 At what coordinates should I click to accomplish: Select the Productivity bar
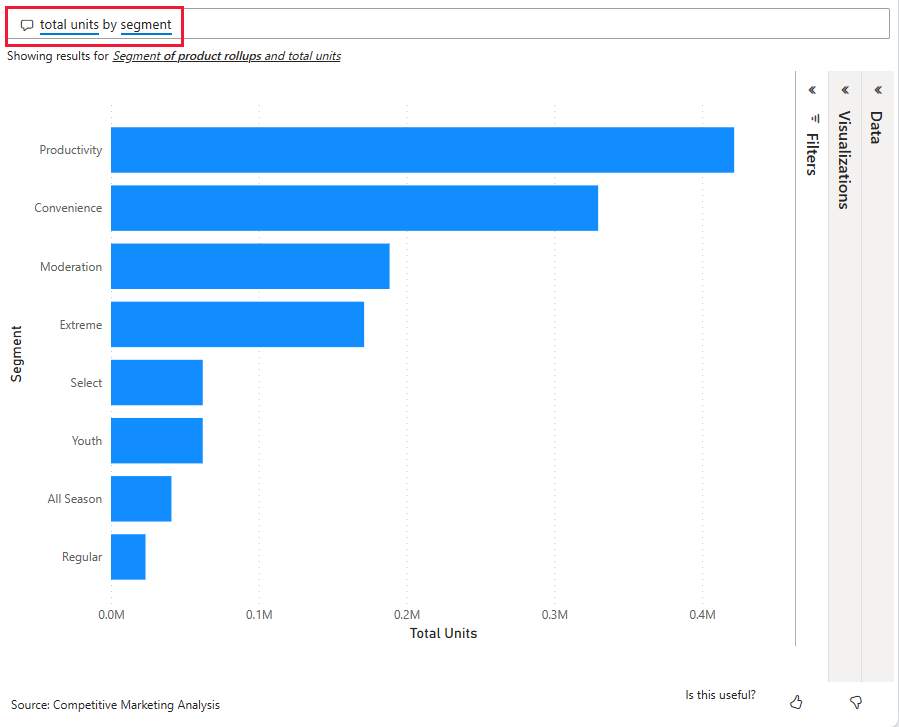point(422,150)
